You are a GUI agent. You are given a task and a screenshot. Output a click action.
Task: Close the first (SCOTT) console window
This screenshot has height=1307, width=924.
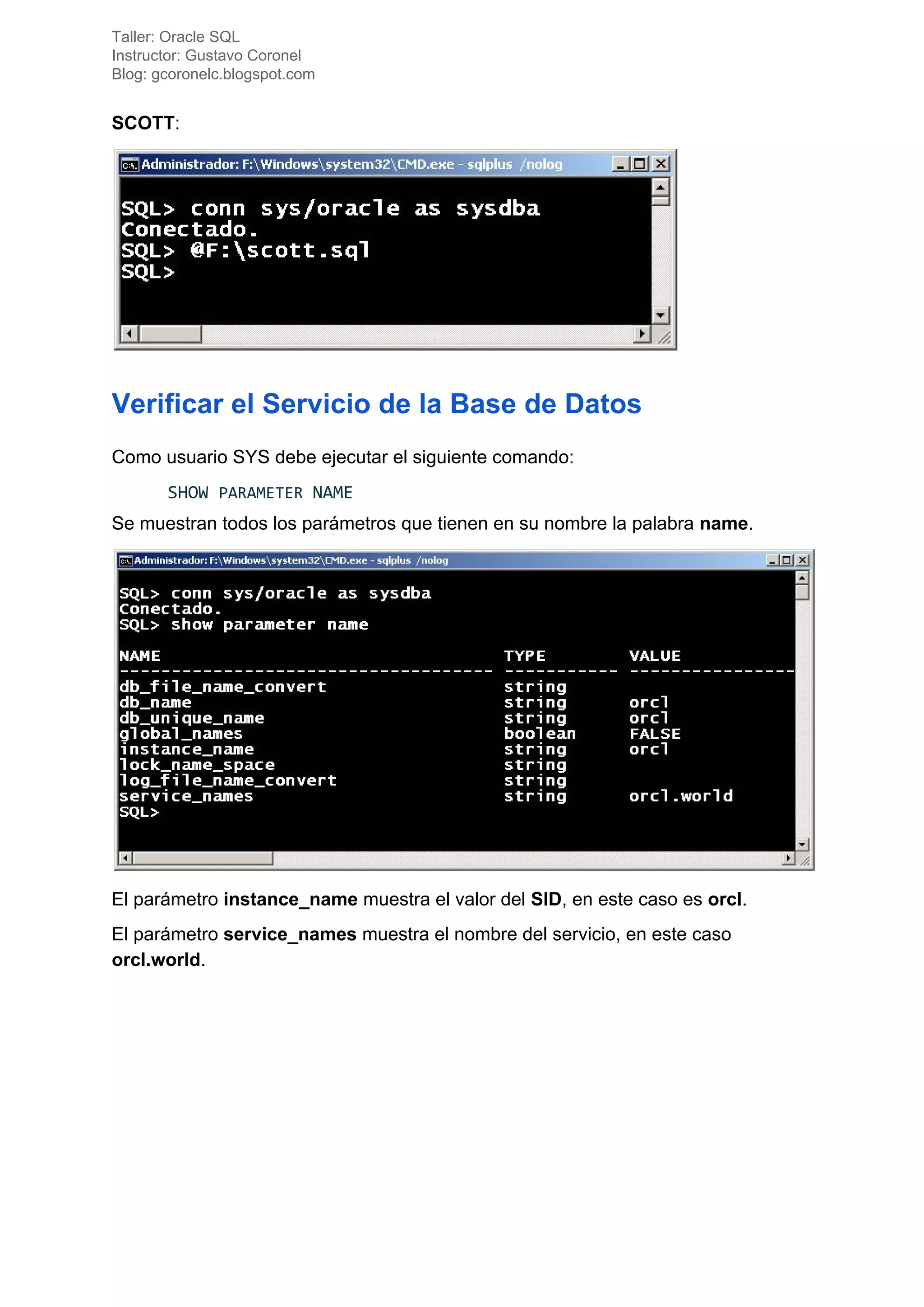(661, 164)
